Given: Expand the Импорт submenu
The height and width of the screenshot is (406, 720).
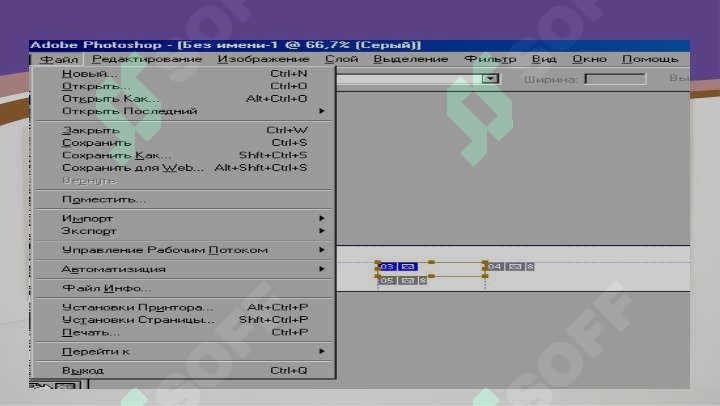Looking at the screenshot, I should tap(184, 218).
